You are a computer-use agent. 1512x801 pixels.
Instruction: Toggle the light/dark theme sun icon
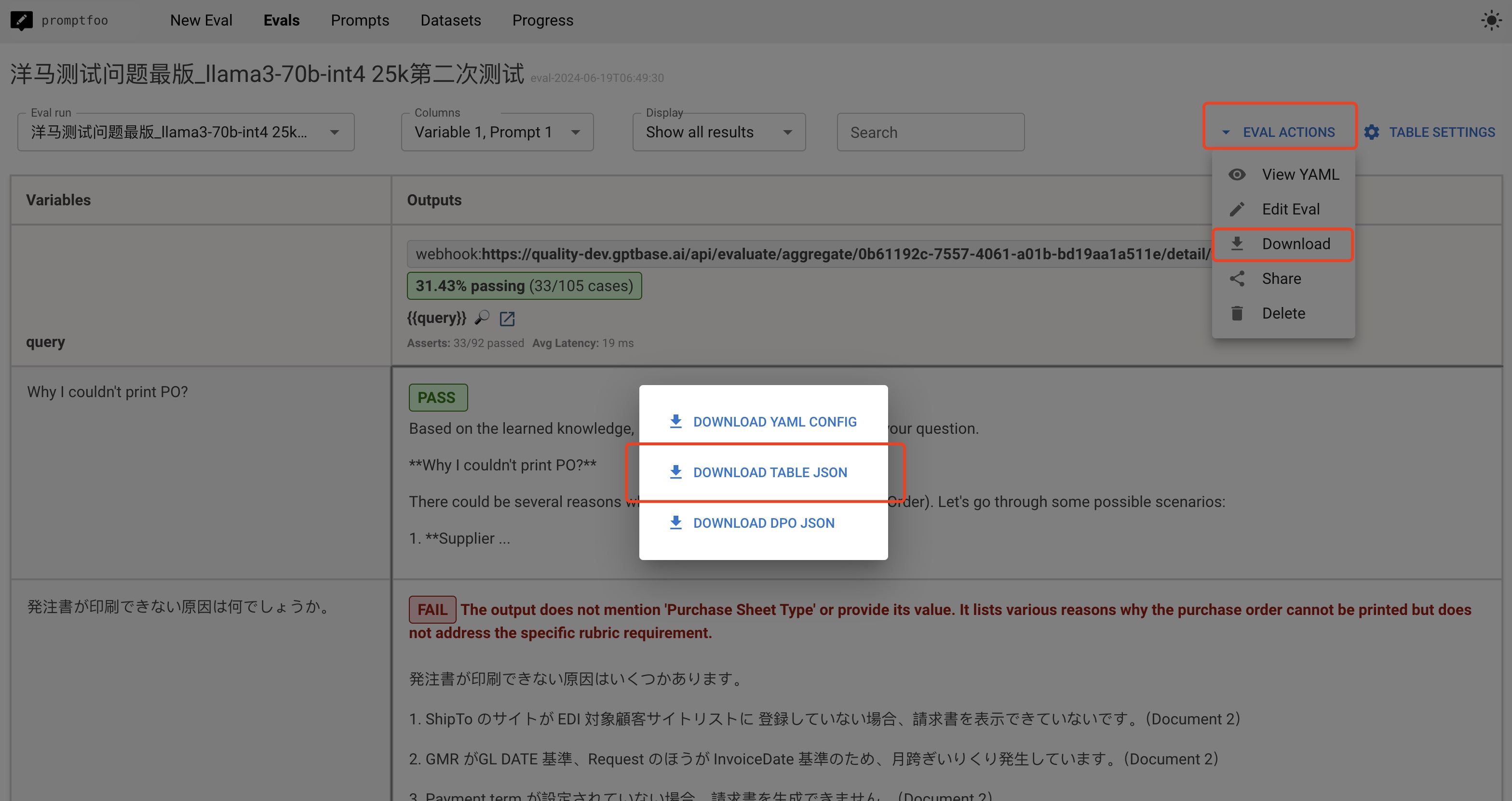tap(1490, 21)
